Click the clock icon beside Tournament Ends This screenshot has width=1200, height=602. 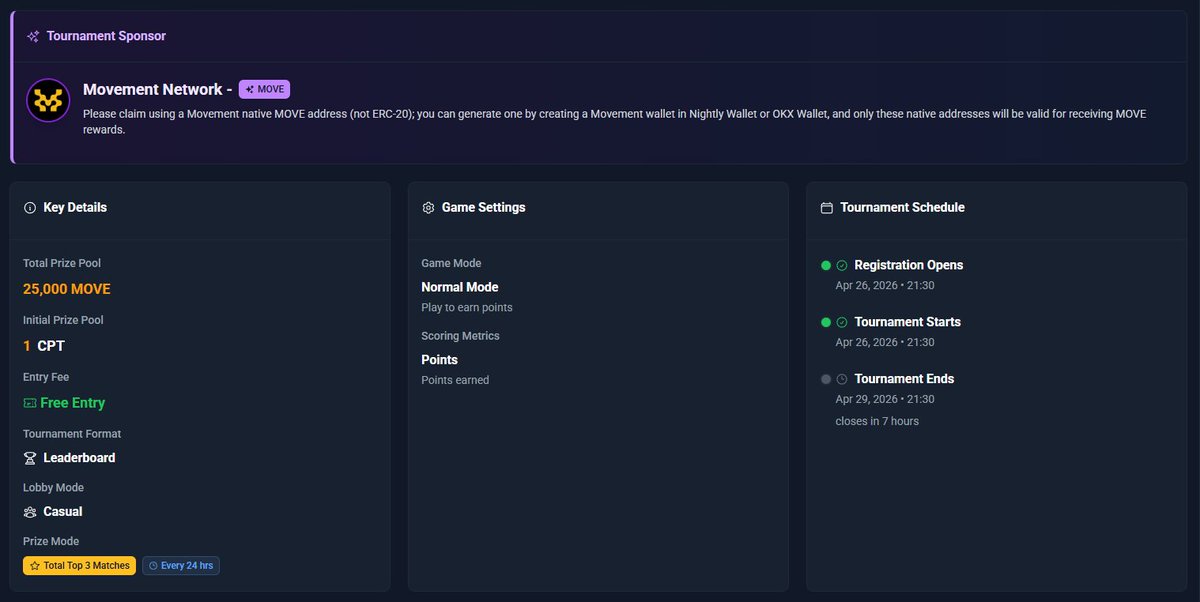point(842,380)
